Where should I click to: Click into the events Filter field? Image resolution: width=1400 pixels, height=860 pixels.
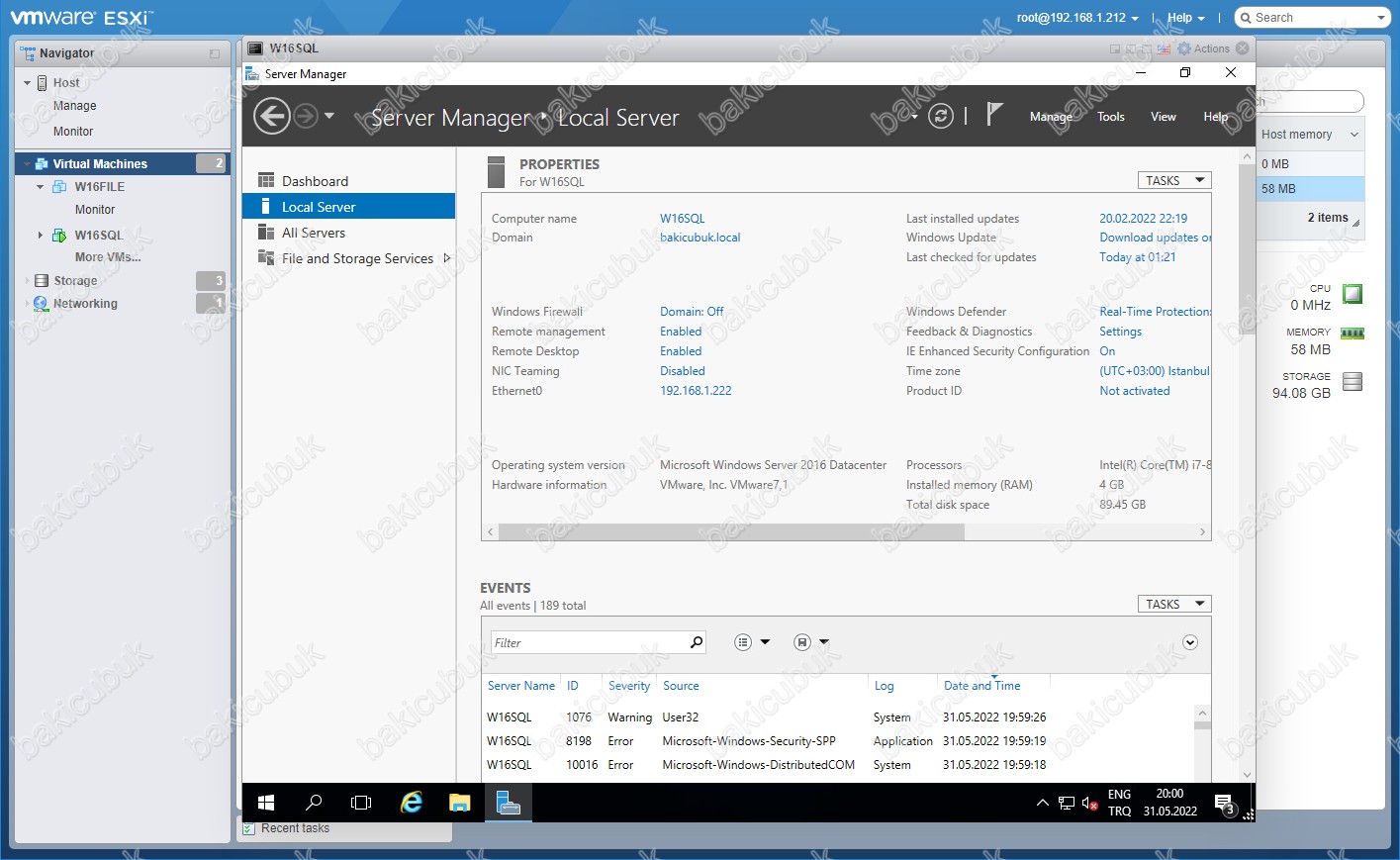click(589, 642)
